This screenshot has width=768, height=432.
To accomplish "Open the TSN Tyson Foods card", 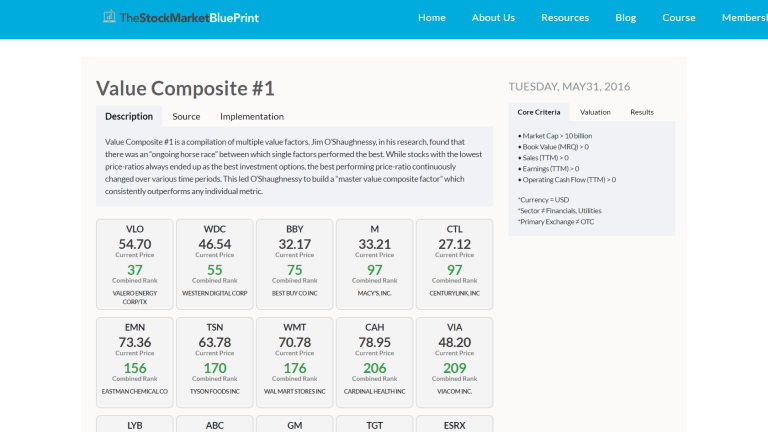I will (x=215, y=362).
